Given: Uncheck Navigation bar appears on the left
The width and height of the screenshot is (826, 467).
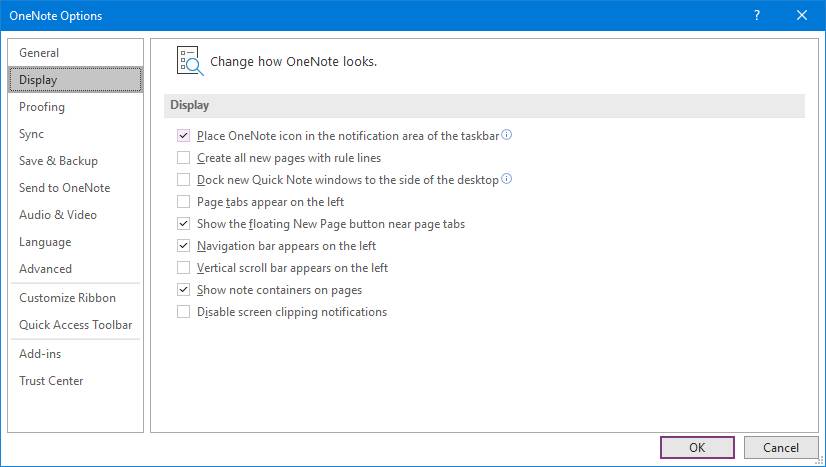Looking at the screenshot, I should 183,246.
